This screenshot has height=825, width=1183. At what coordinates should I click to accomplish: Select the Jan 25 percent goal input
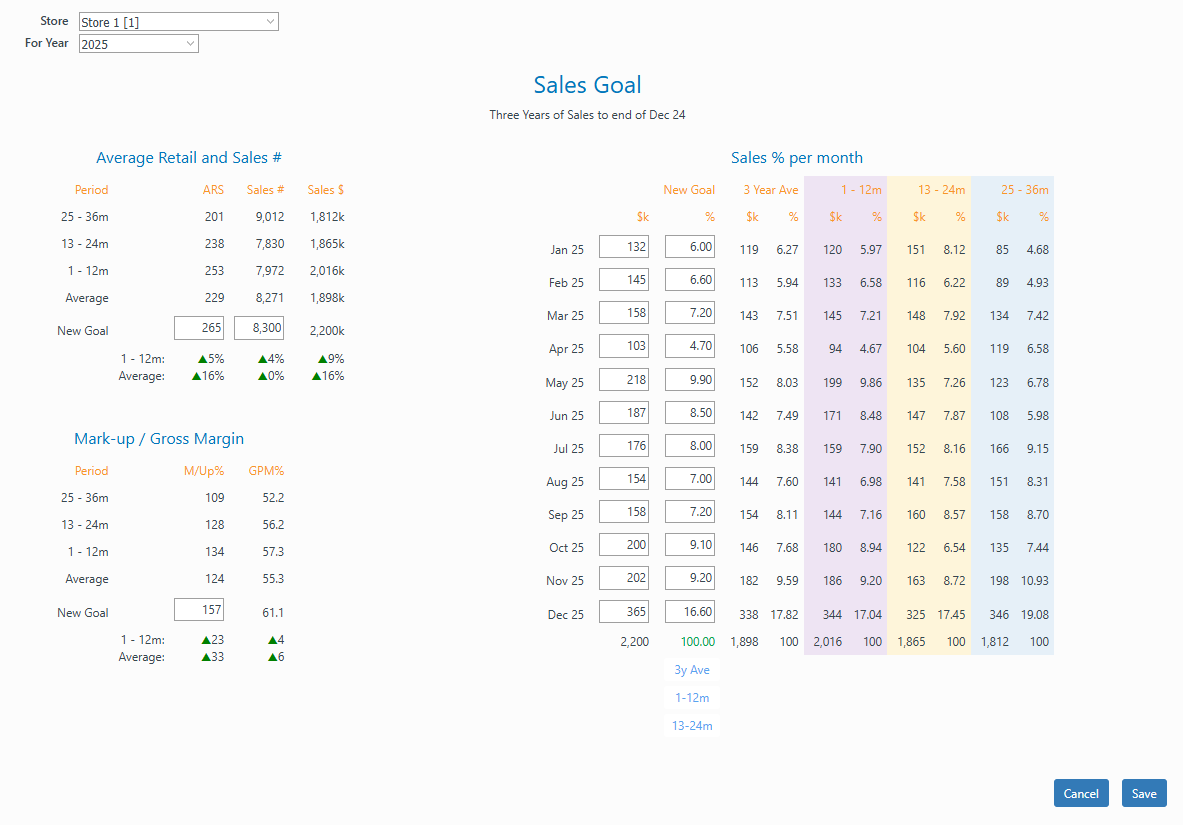tap(690, 247)
